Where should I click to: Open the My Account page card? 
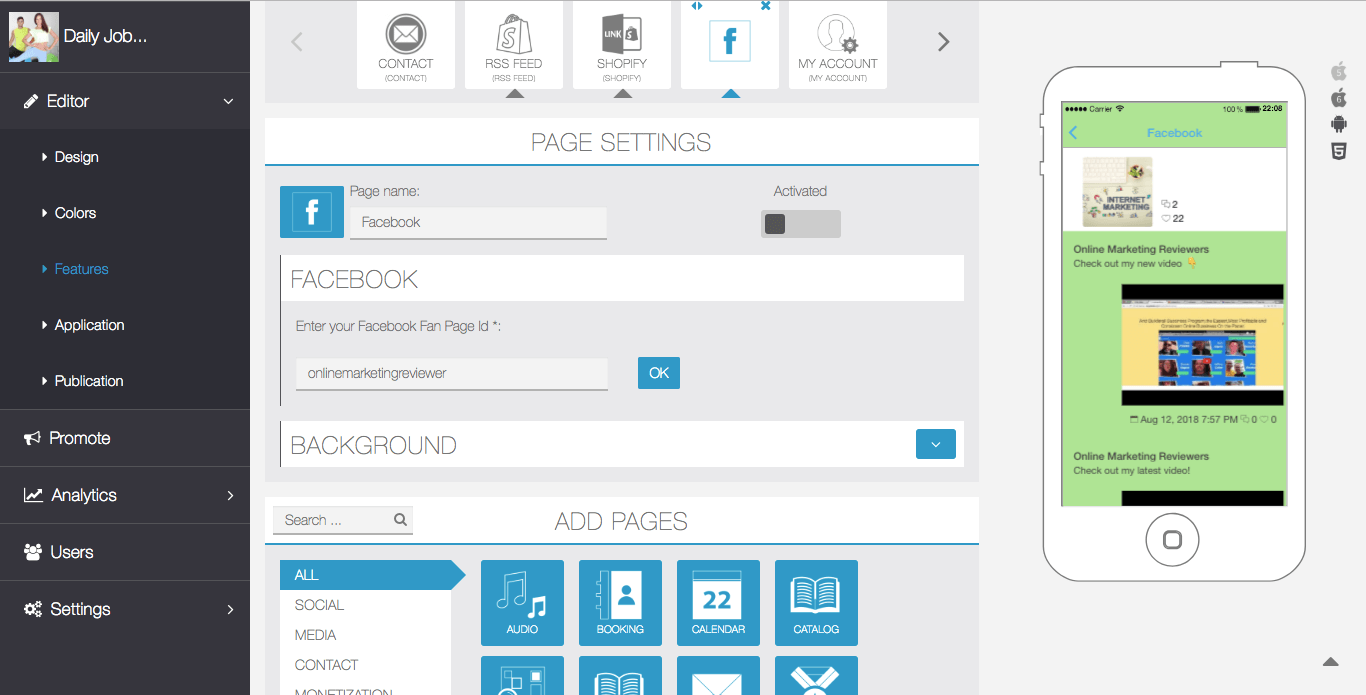pos(838,45)
